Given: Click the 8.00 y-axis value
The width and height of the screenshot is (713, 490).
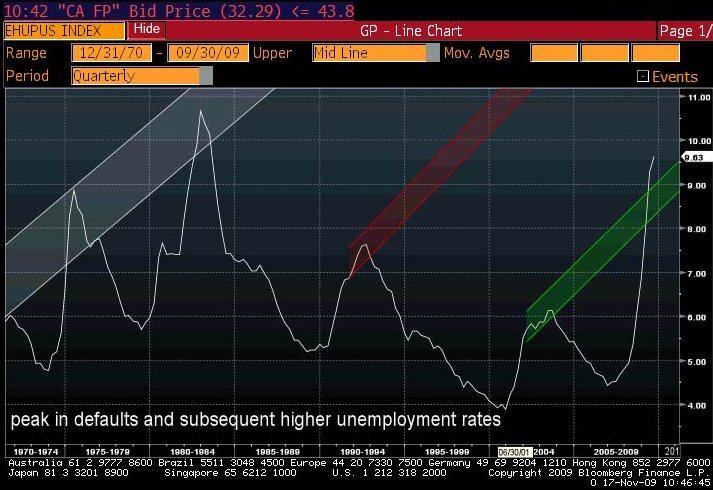Looking at the screenshot, I should pyautogui.click(x=699, y=230).
